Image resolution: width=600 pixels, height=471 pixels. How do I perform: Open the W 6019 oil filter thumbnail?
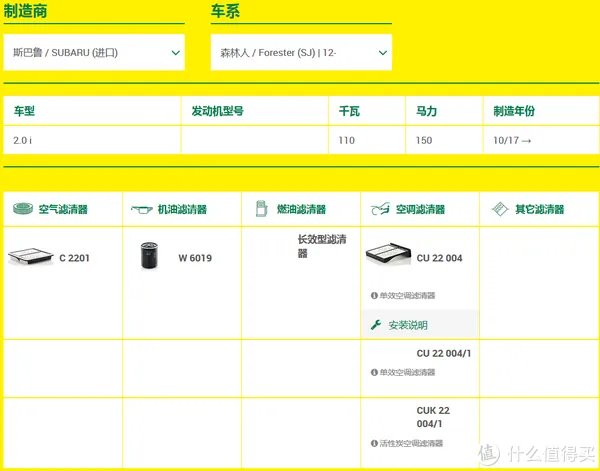[149, 255]
